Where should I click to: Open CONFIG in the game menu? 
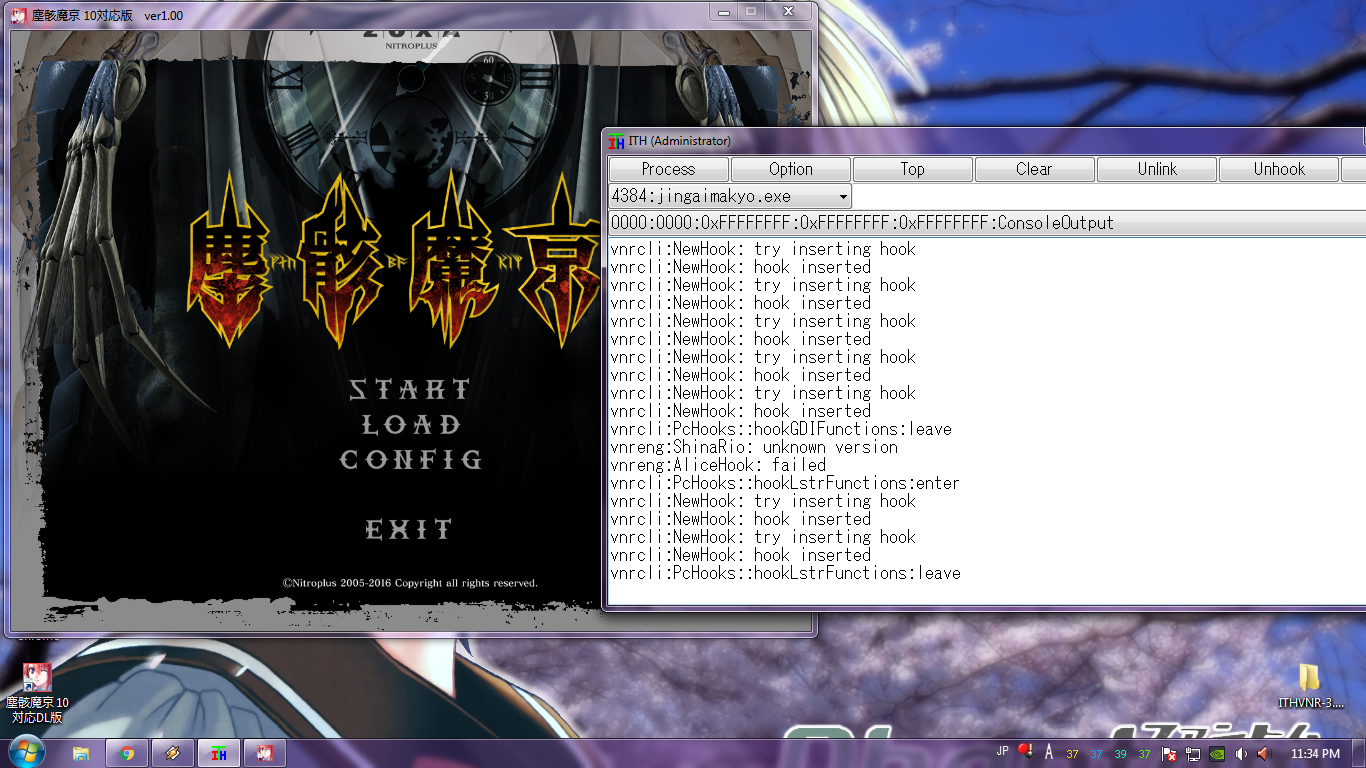click(411, 460)
